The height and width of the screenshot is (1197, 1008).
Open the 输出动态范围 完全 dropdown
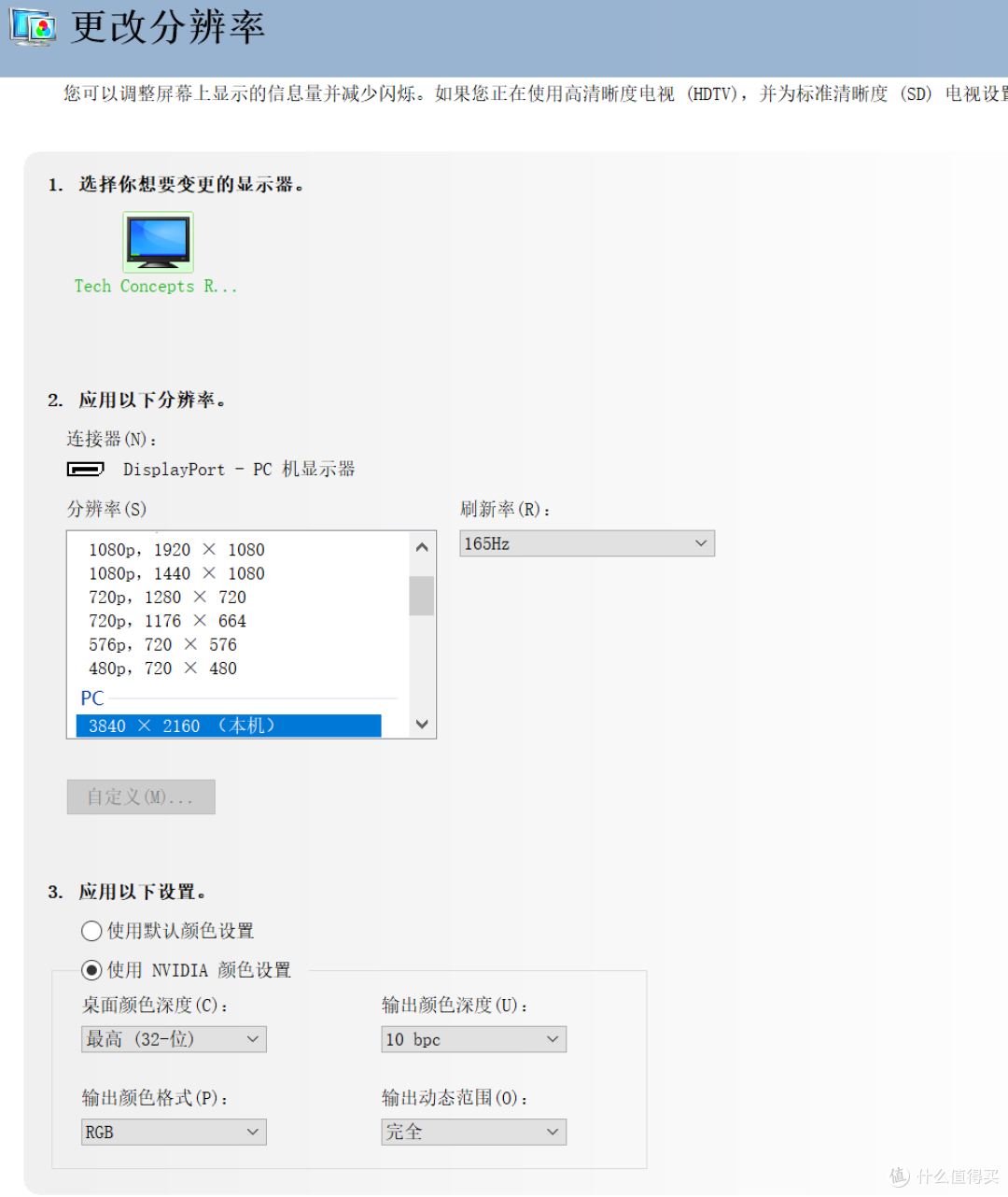point(472,1132)
